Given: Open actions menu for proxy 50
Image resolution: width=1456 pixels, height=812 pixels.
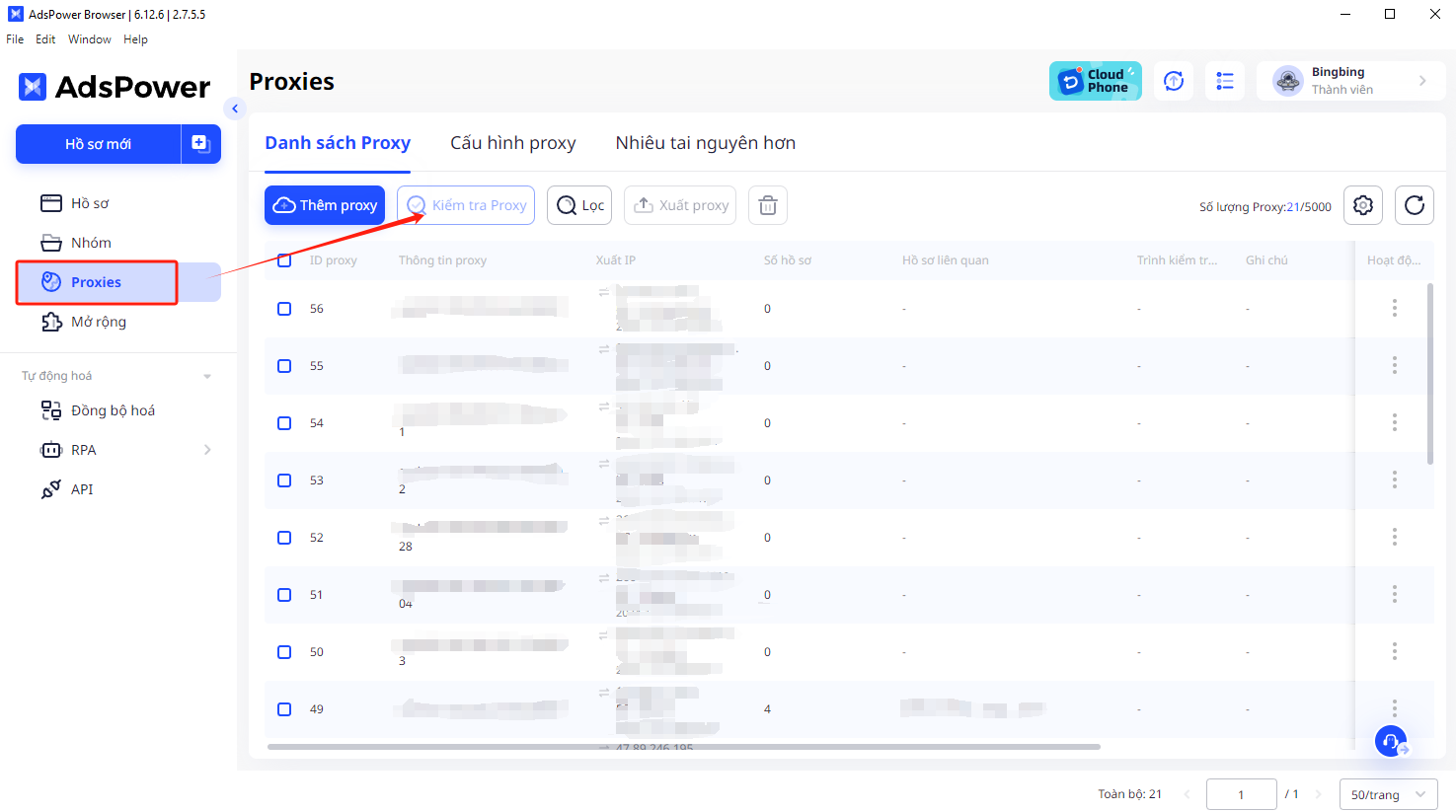Looking at the screenshot, I should 1395,651.
